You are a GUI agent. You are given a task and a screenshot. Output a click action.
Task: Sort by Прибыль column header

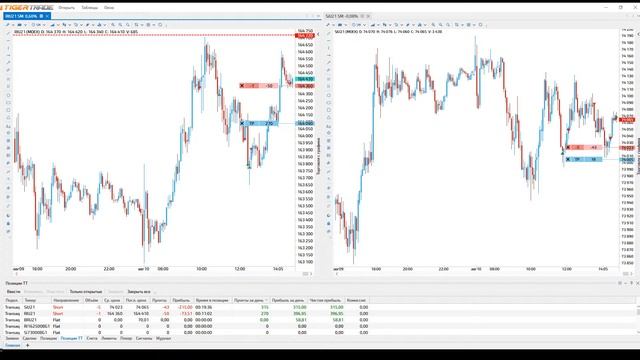coord(181,300)
